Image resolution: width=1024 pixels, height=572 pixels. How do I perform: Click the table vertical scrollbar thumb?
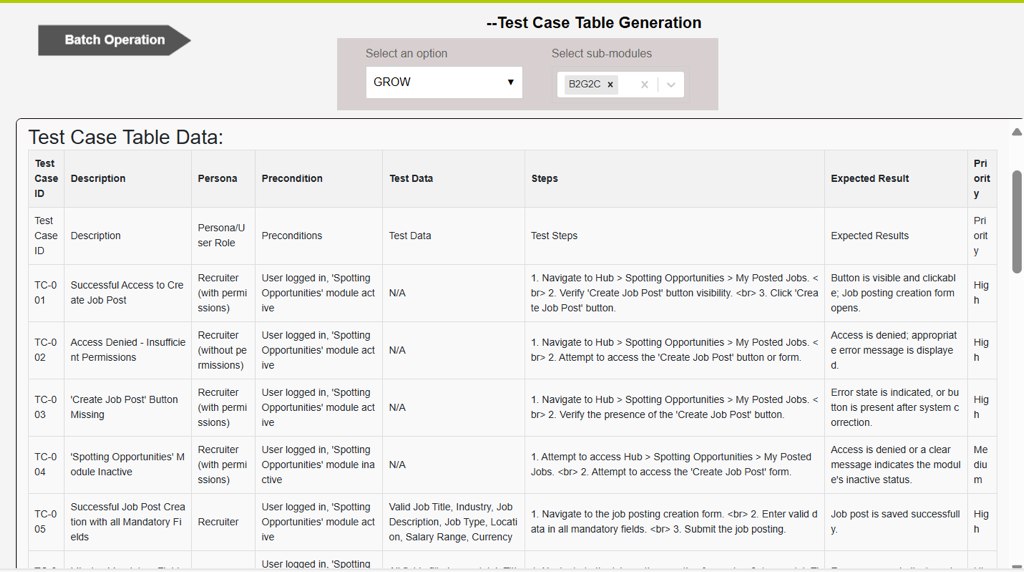tap(1017, 222)
